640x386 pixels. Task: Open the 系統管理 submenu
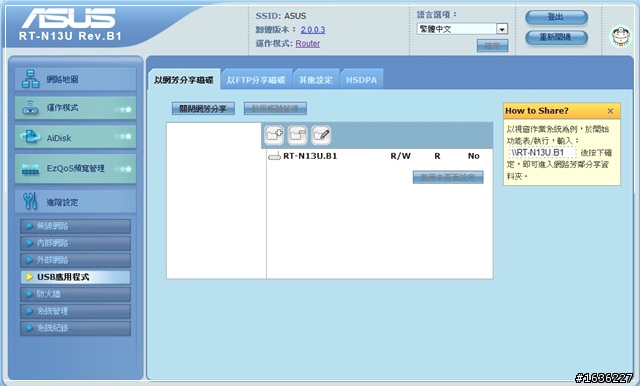coord(76,311)
